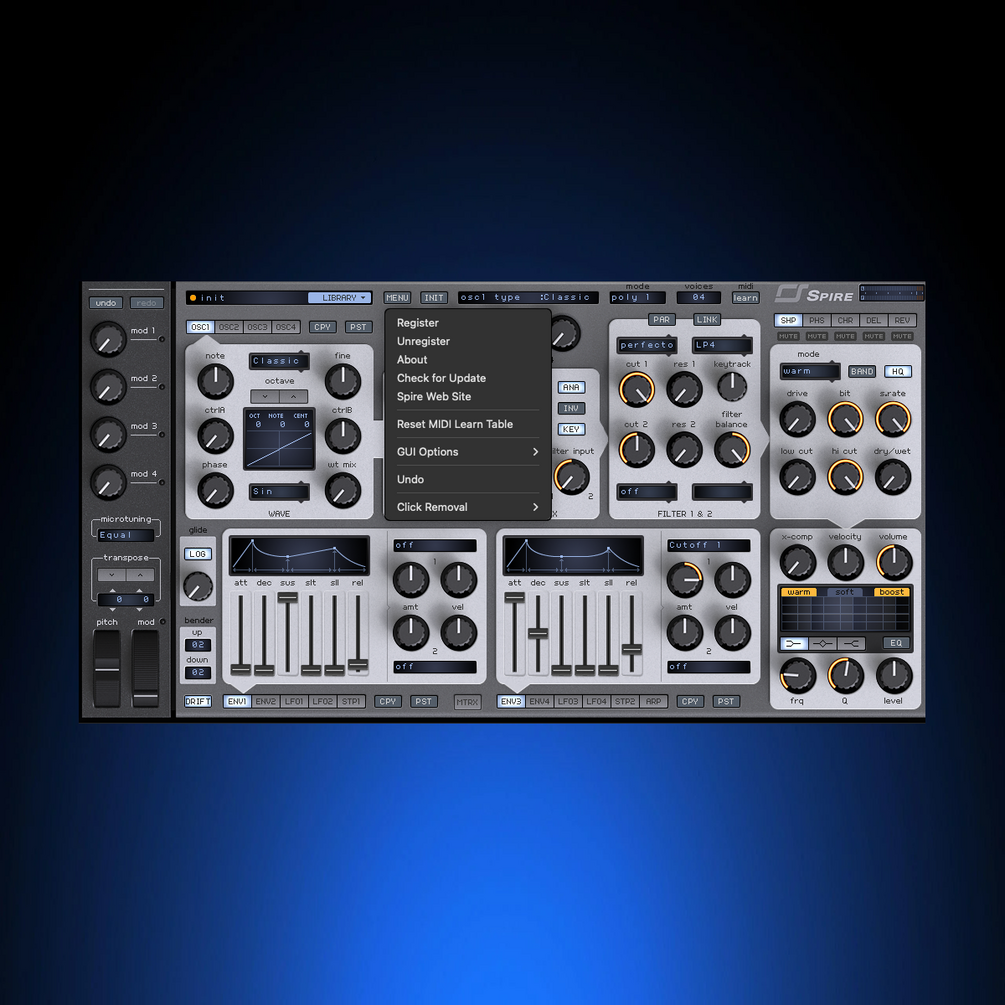Click the cut 1 filter knob
Screen dimensions: 1005x1005
click(636, 389)
